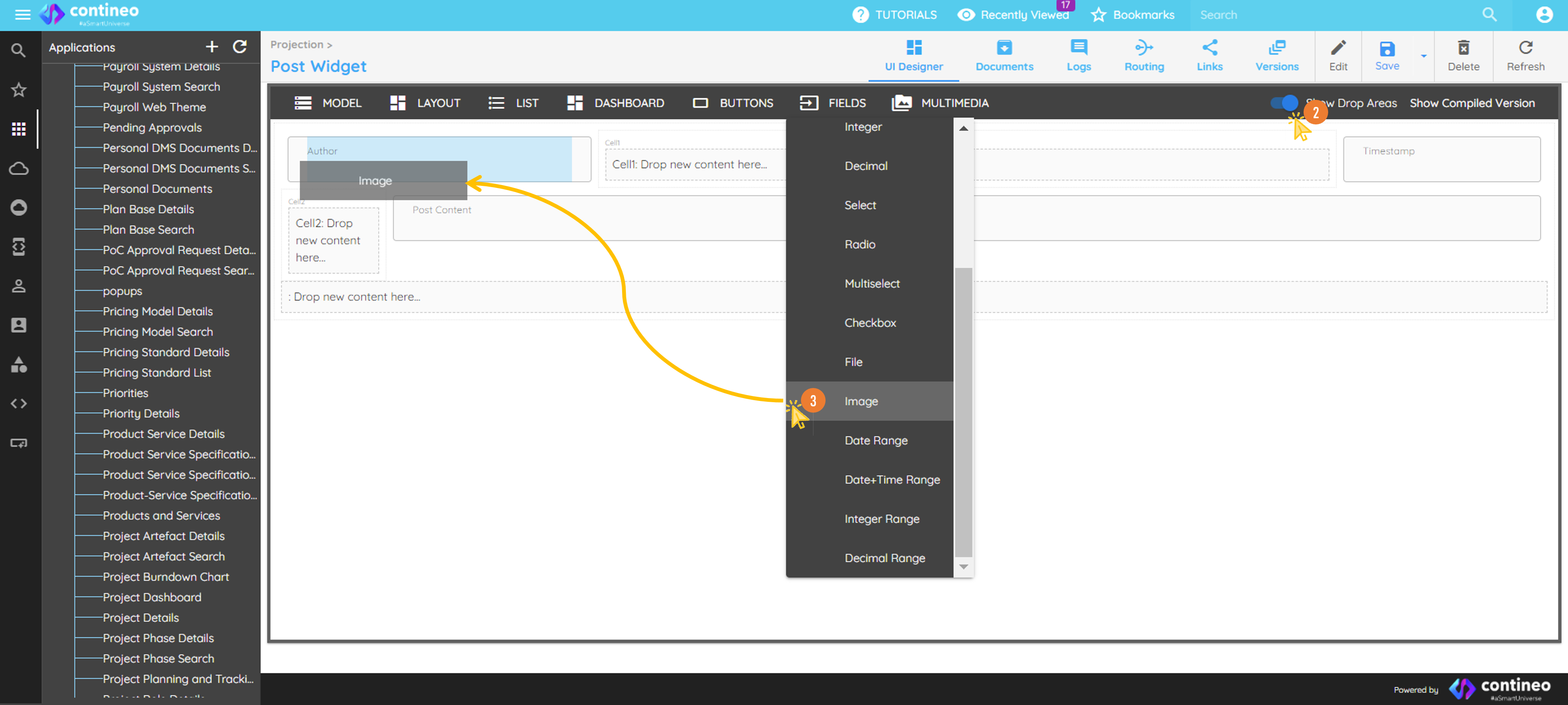1568x705 pixels.
Task: Expand the Save options dropdown arrow
Action: [x=1423, y=56]
